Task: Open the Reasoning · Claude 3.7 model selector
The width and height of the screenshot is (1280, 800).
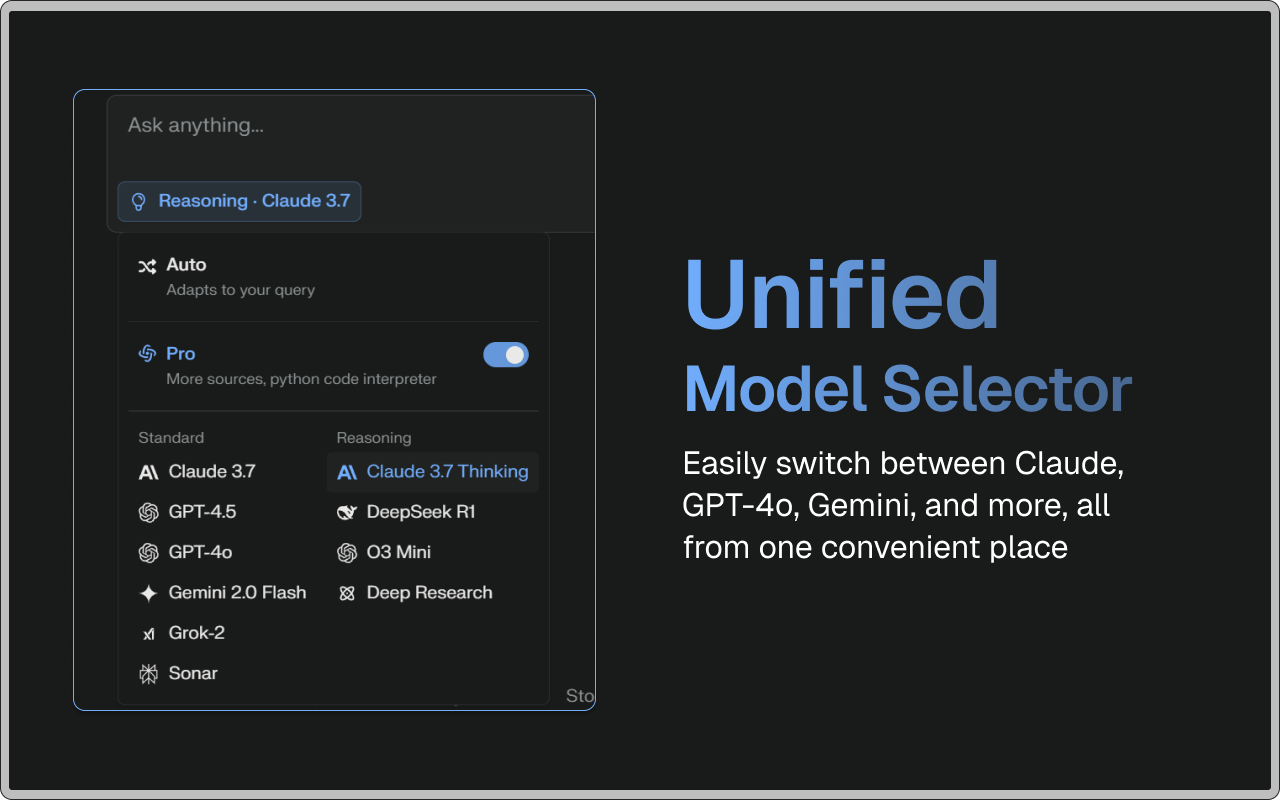Action: coord(239,201)
